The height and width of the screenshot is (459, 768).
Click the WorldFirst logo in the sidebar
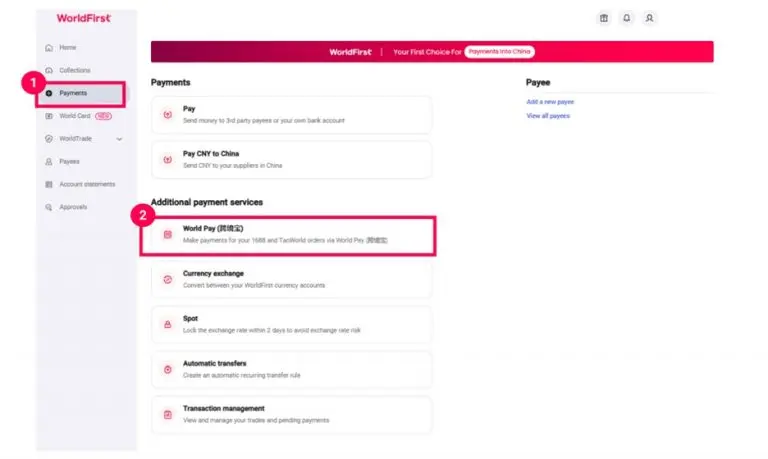(x=84, y=18)
